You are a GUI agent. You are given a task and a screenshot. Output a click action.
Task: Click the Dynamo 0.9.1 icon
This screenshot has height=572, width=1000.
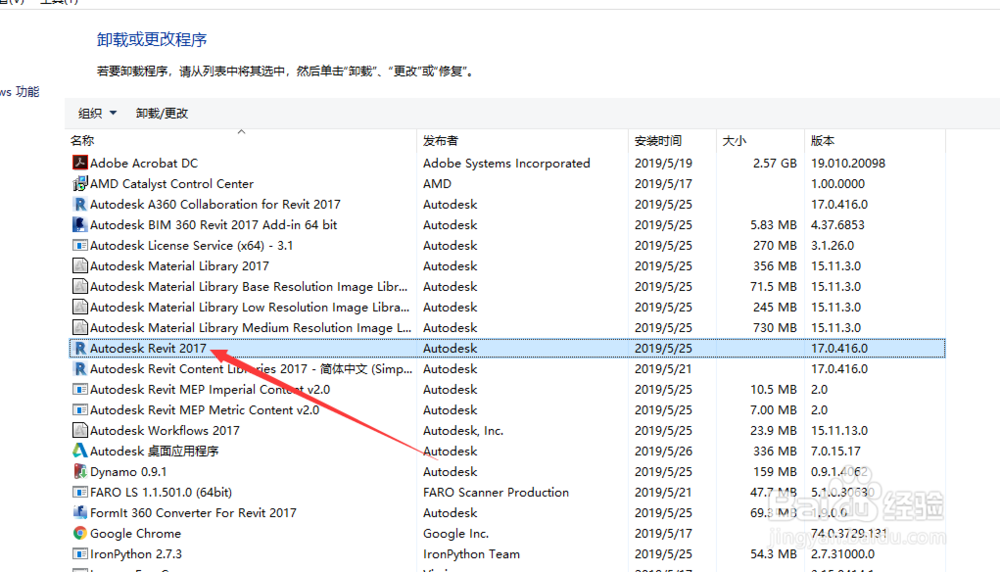click(x=80, y=471)
